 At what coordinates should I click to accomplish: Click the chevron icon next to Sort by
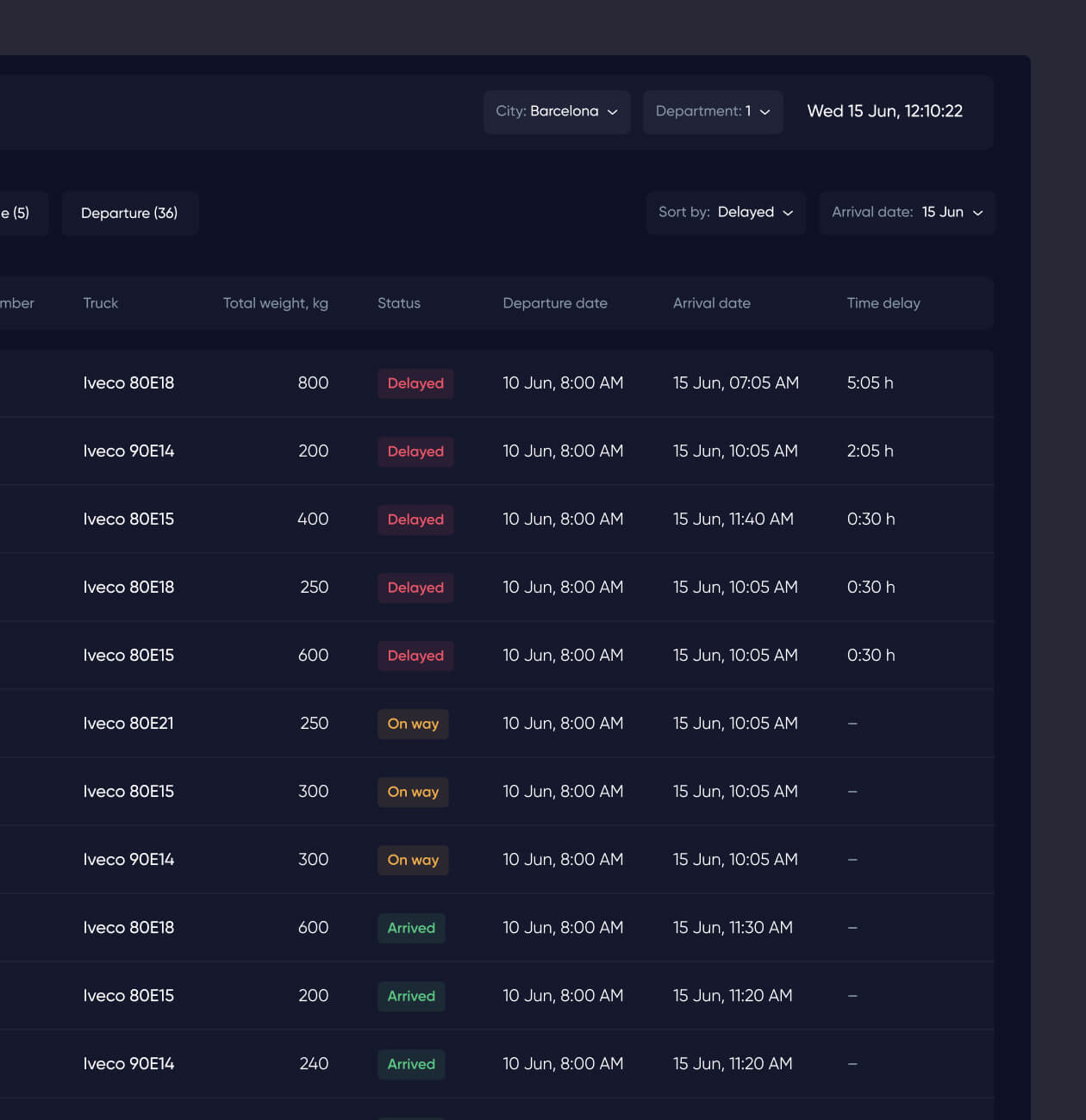[x=789, y=213]
